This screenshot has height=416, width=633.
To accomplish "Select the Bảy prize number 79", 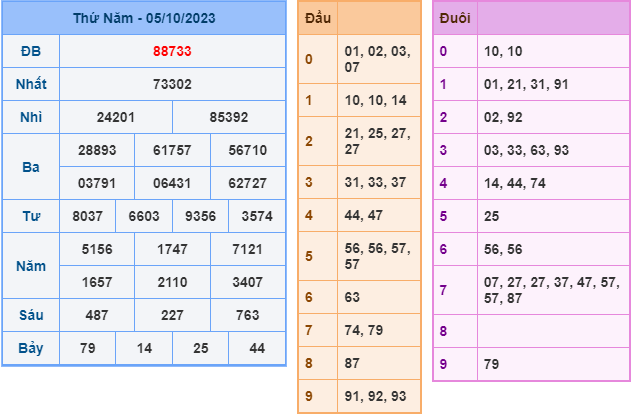I will click(88, 348).
